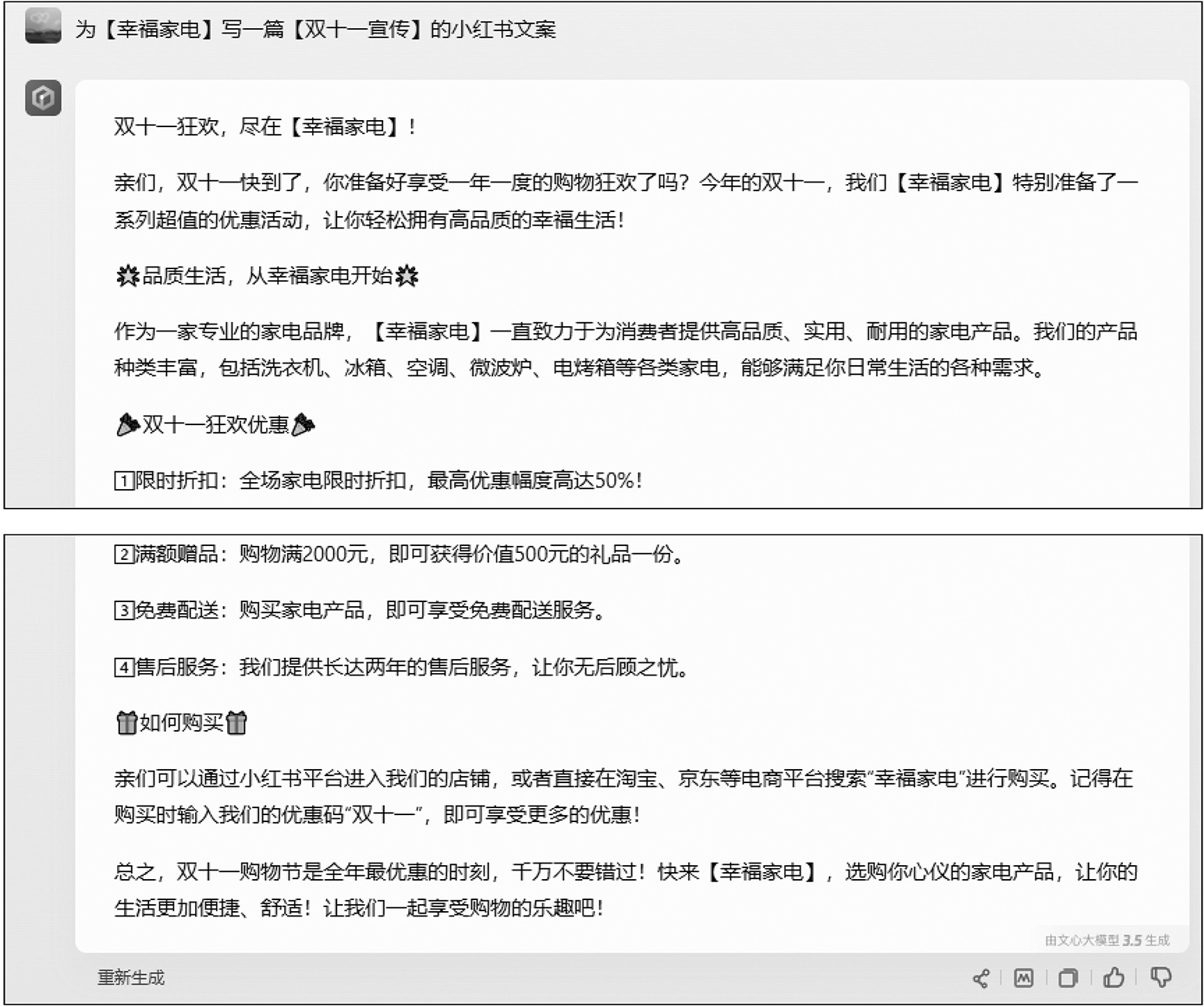Click the copy icon with overlapping squares

click(x=1067, y=978)
